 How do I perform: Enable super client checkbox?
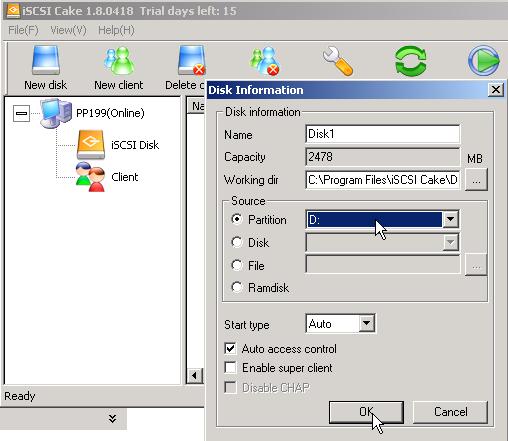tap(230, 368)
